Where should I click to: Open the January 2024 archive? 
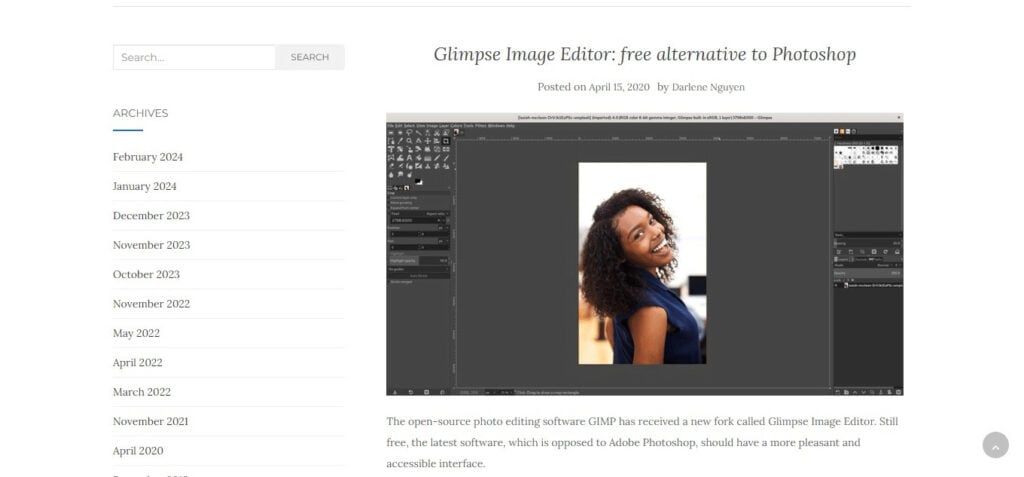point(144,186)
